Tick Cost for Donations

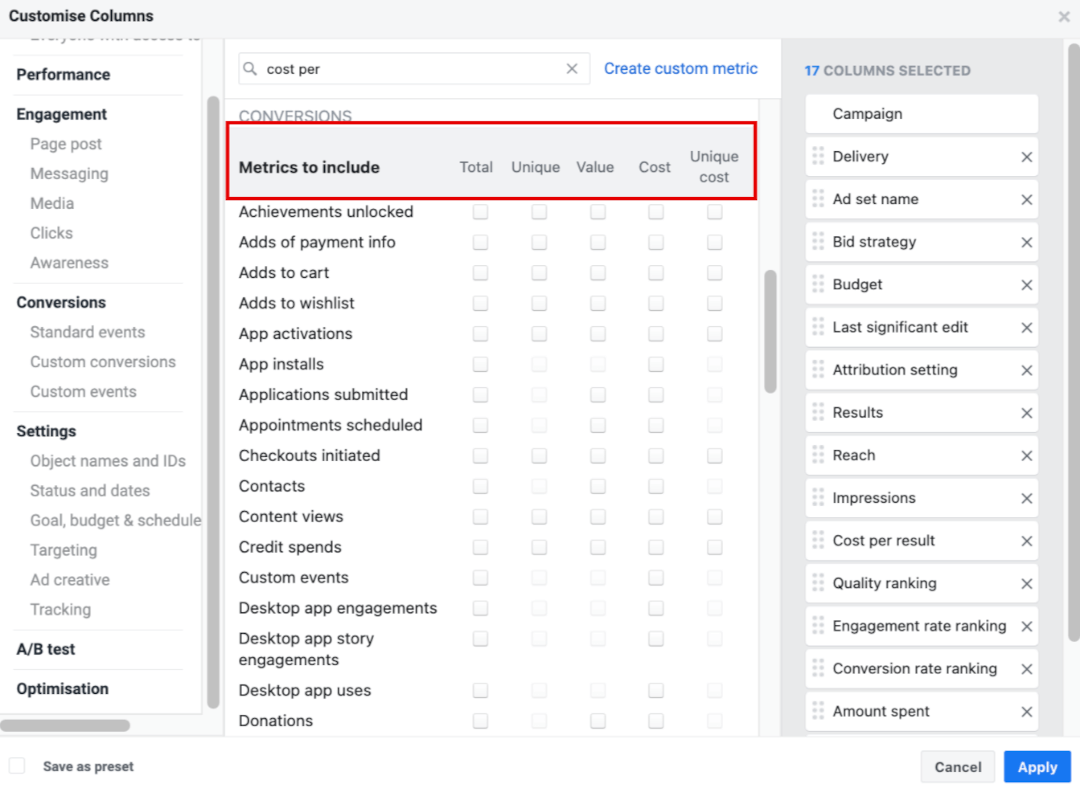click(x=656, y=721)
